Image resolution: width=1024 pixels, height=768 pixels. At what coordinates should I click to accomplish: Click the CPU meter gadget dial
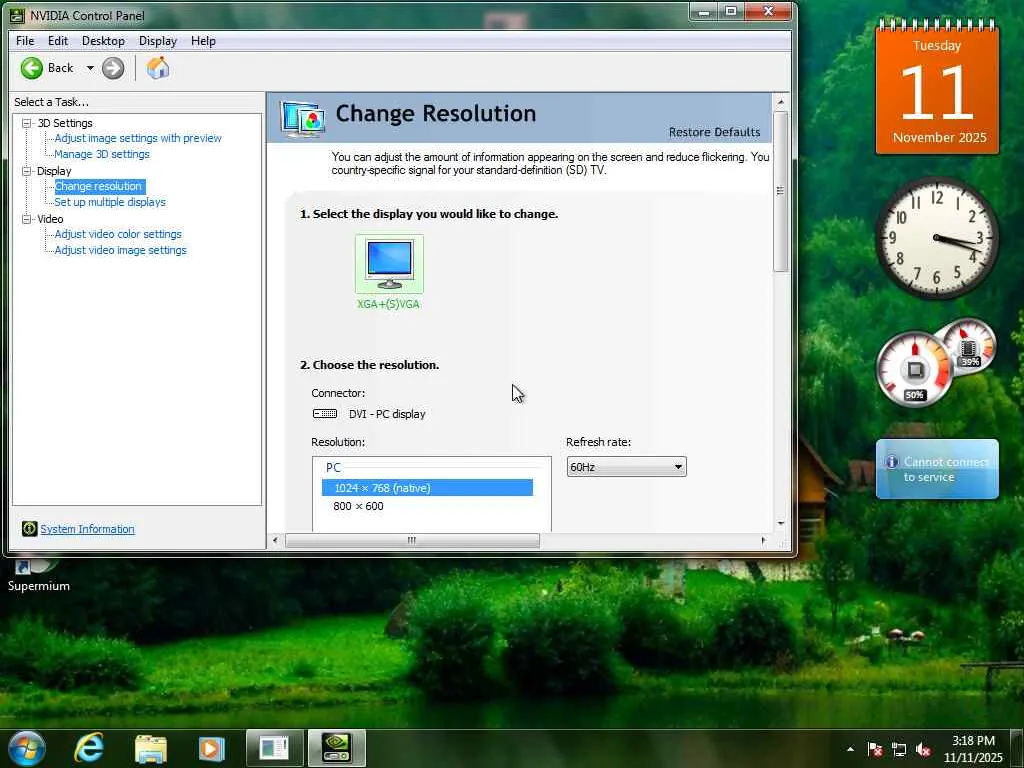click(914, 369)
